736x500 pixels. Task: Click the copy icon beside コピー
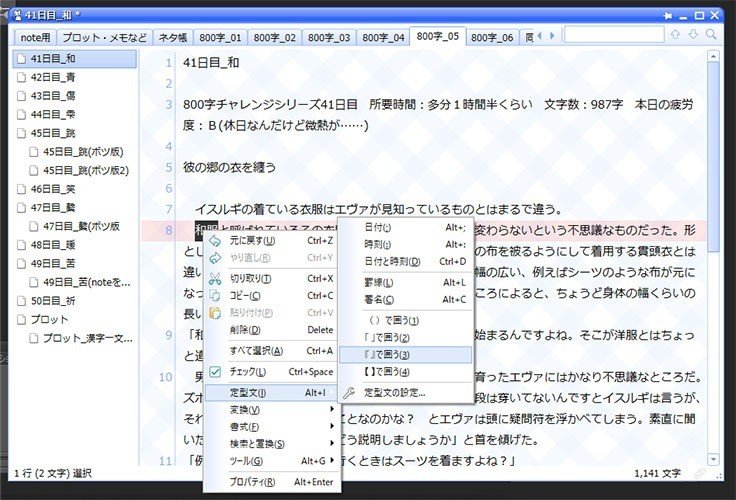215,296
